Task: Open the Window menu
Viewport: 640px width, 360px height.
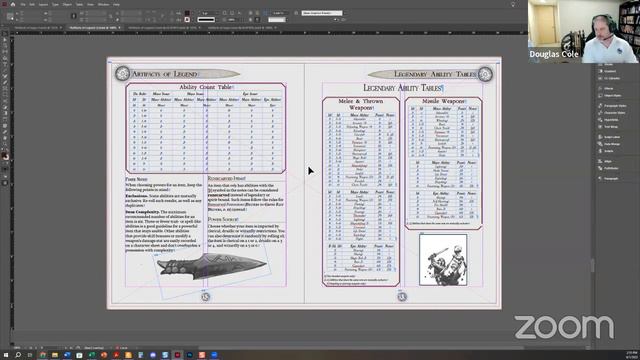Action: [103, 4]
